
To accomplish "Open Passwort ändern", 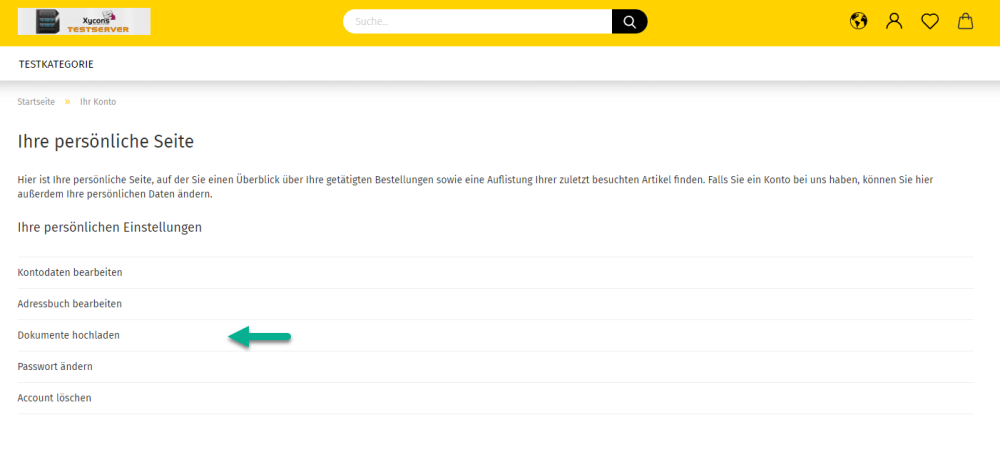I will pyautogui.click(x=55, y=366).
